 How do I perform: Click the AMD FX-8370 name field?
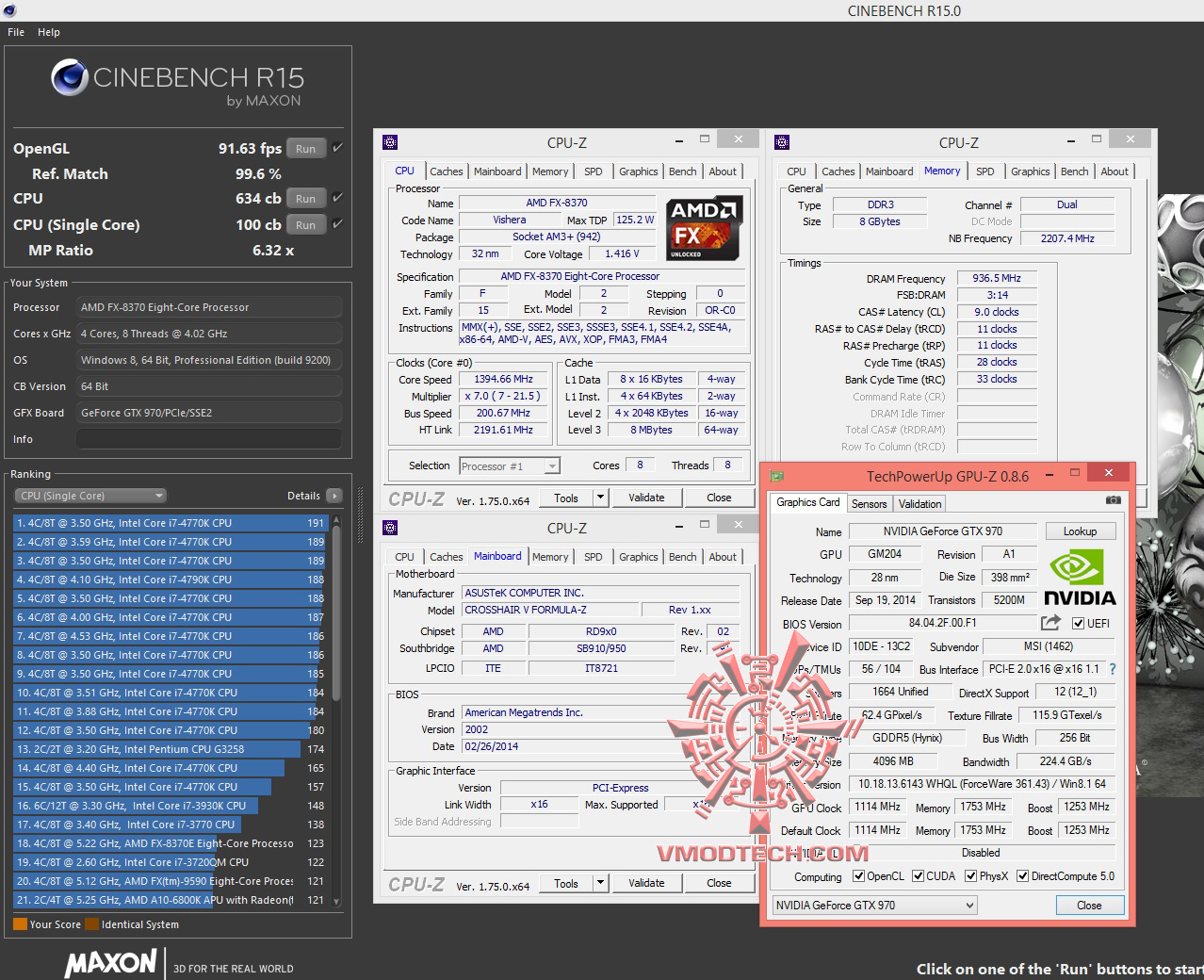click(x=557, y=203)
